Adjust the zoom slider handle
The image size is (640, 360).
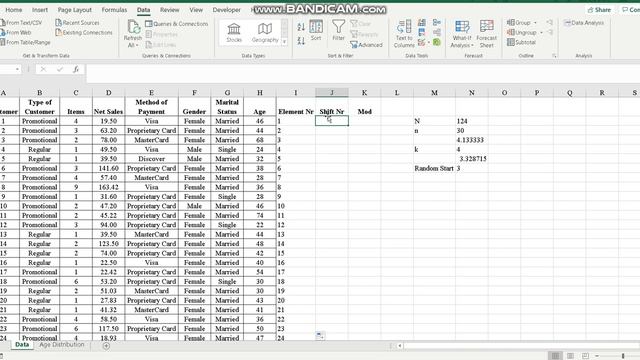pyautogui.click(x=623, y=356)
